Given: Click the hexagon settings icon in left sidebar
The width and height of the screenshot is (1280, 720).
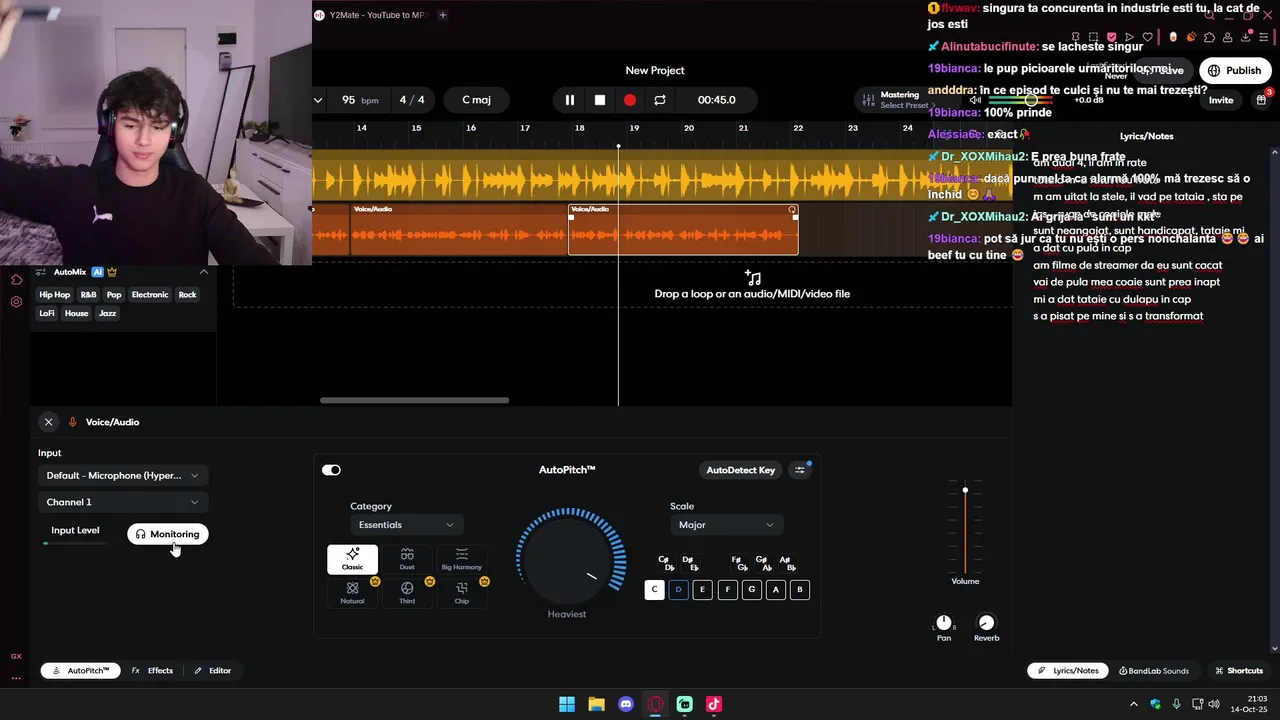Looking at the screenshot, I should 16,302.
